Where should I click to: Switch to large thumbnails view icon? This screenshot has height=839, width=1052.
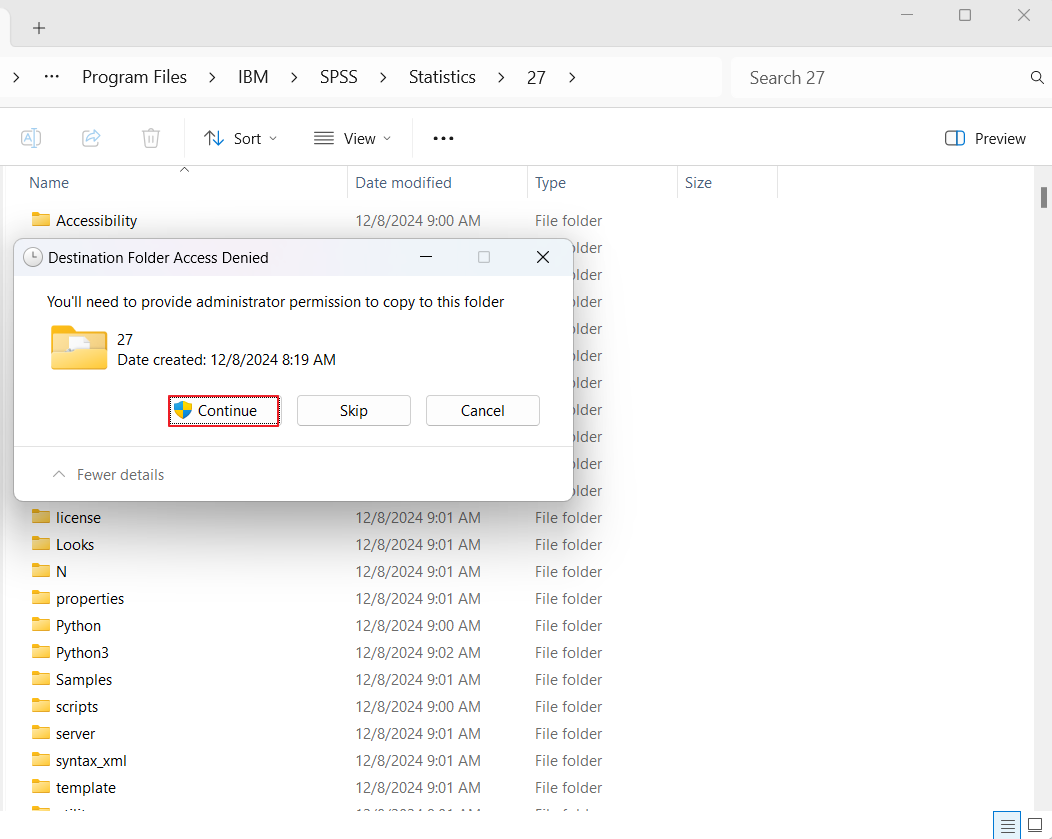pyautogui.click(x=1035, y=825)
